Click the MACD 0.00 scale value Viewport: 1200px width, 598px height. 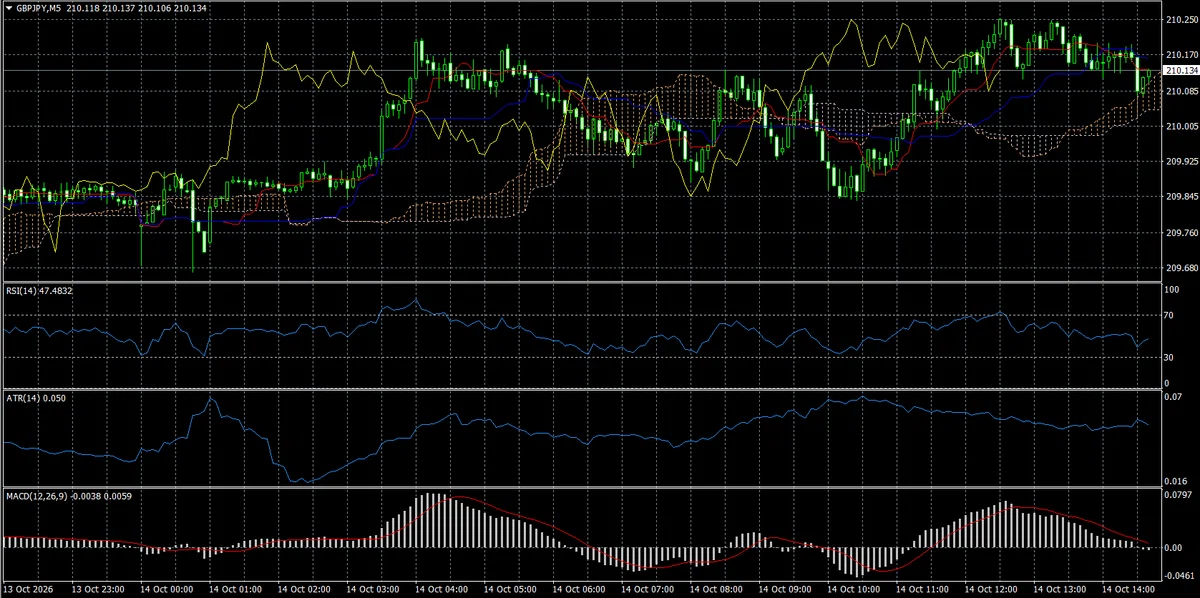tap(1175, 548)
